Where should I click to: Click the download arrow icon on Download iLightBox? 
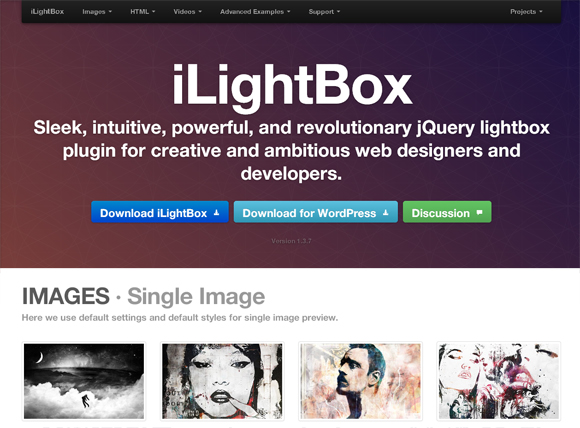216,213
